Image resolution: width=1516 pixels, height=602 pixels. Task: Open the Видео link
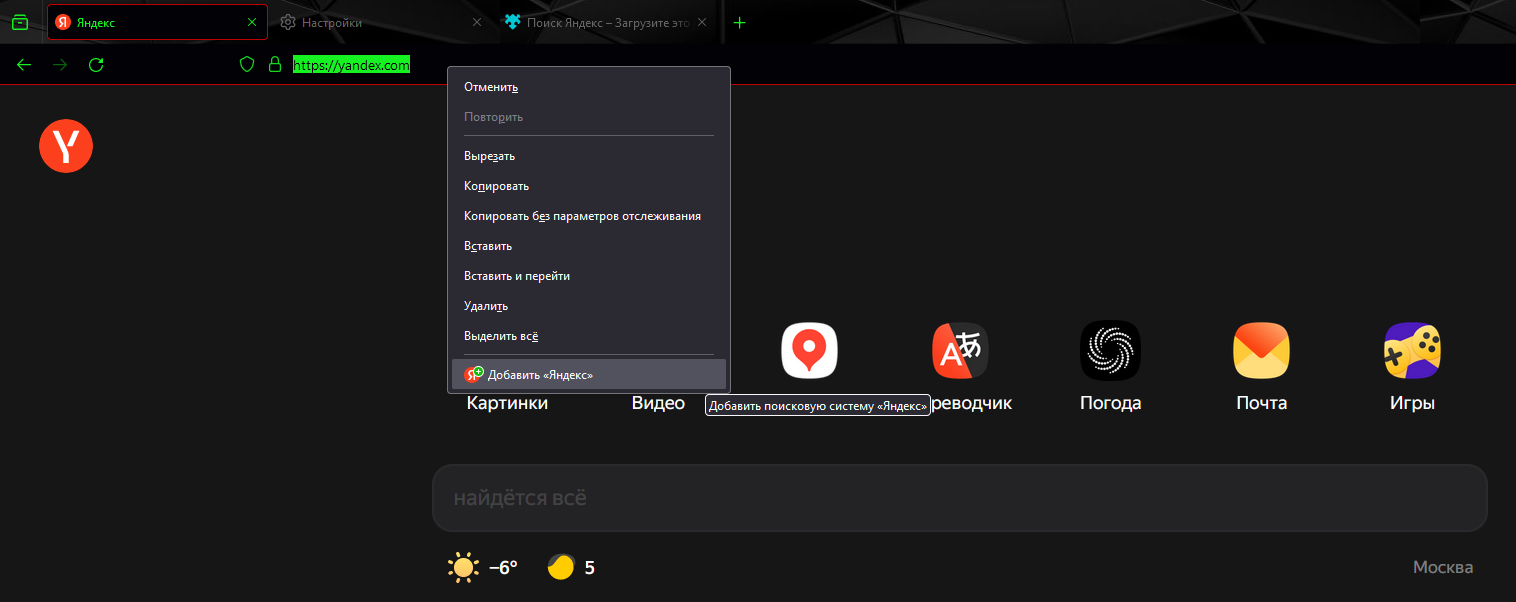[658, 403]
